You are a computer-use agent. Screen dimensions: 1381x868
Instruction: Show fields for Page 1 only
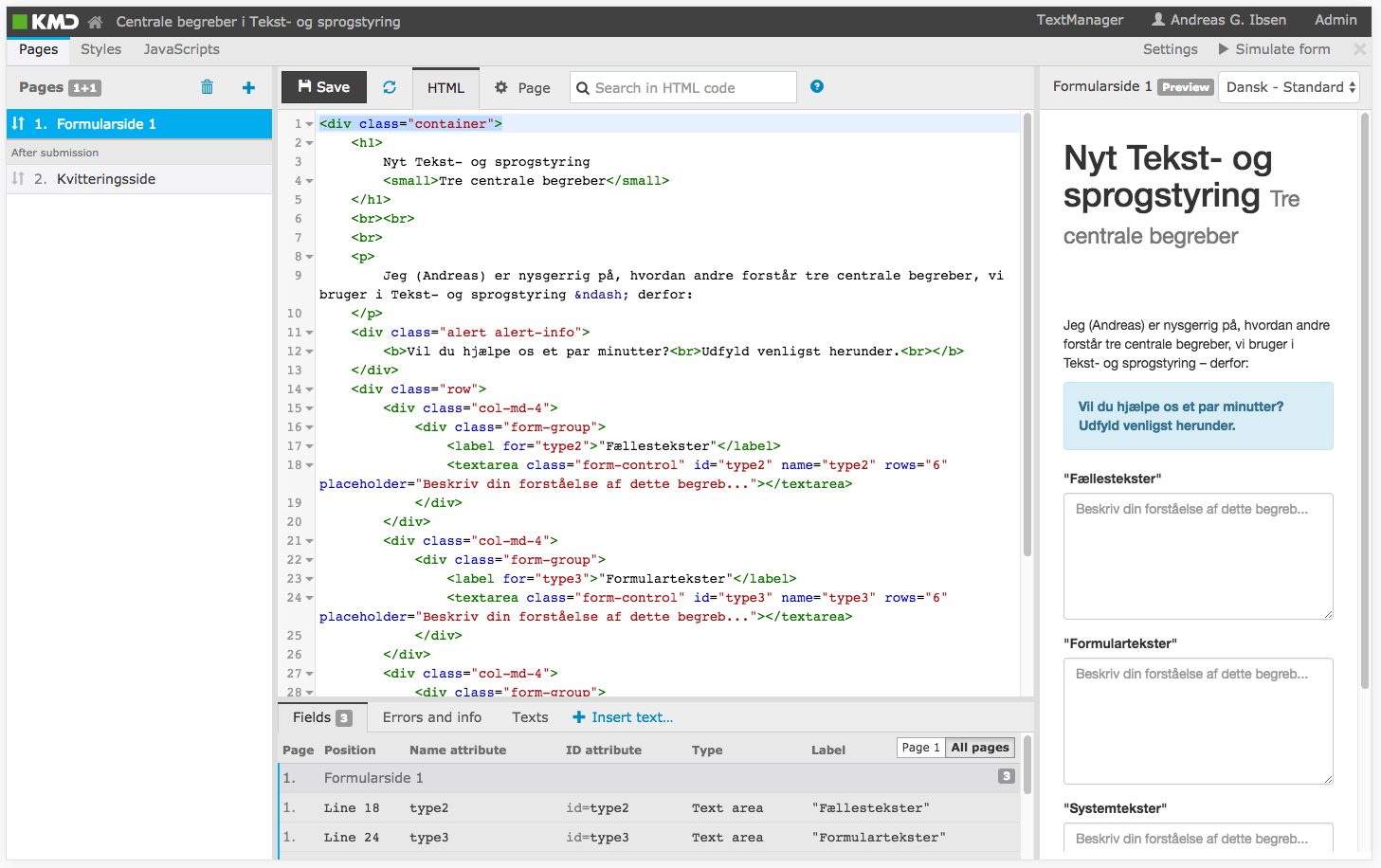919,747
